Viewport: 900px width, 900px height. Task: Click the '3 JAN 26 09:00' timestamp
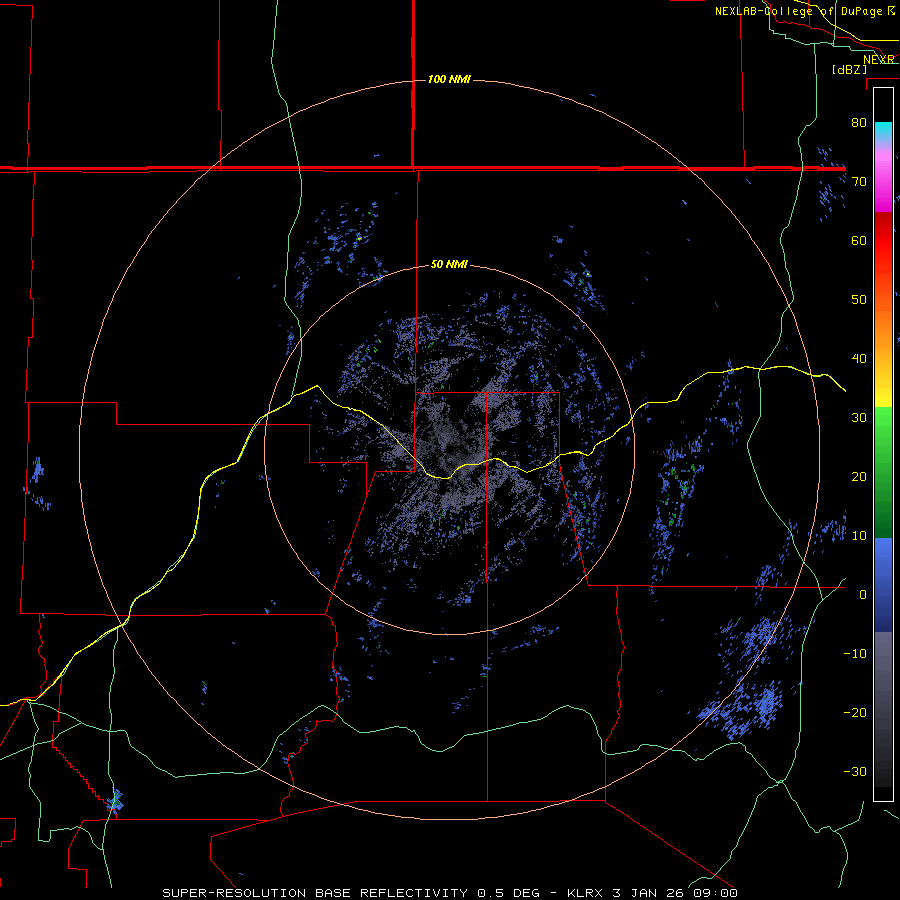tap(677, 893)
